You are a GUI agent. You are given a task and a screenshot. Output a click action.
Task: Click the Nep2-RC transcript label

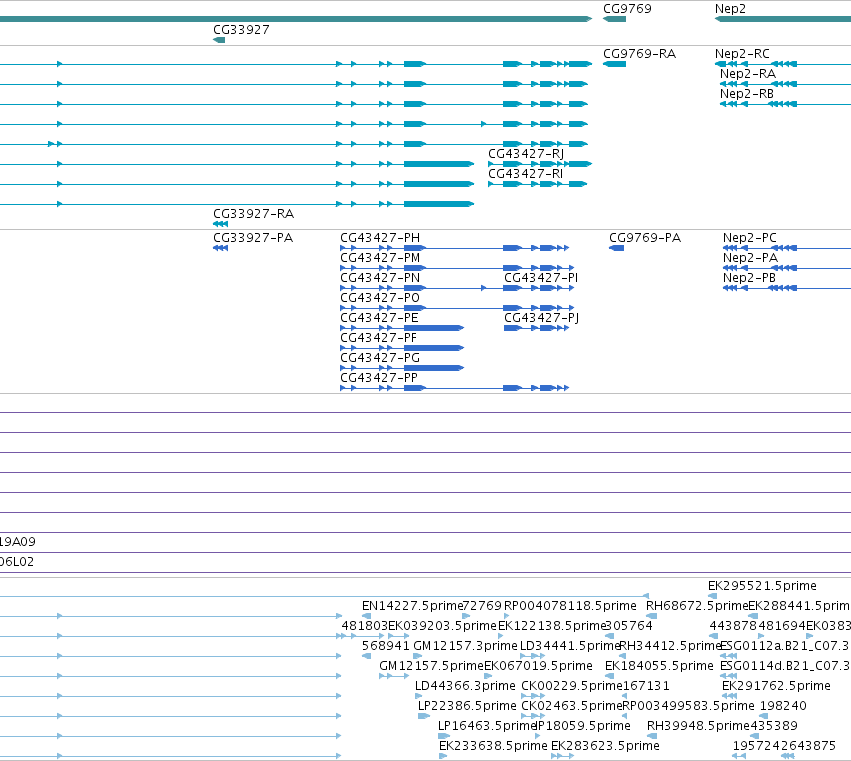[x=742, y=54]
